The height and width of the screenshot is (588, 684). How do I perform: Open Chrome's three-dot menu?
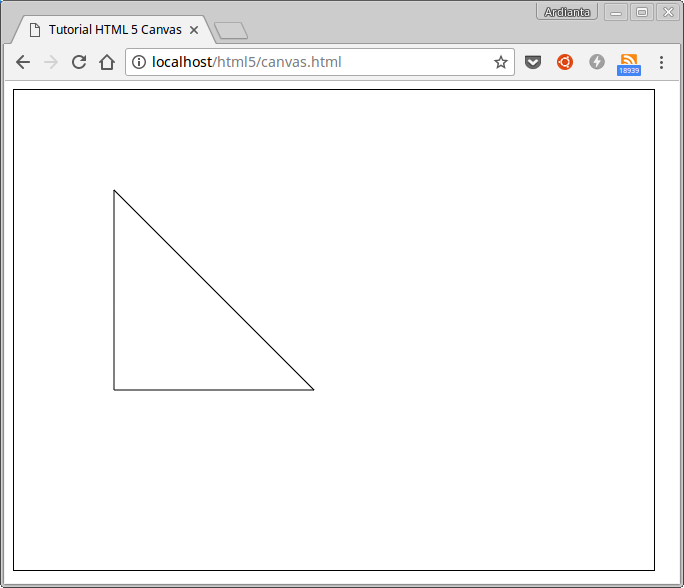pyautogui.click(x=661, y=62)
